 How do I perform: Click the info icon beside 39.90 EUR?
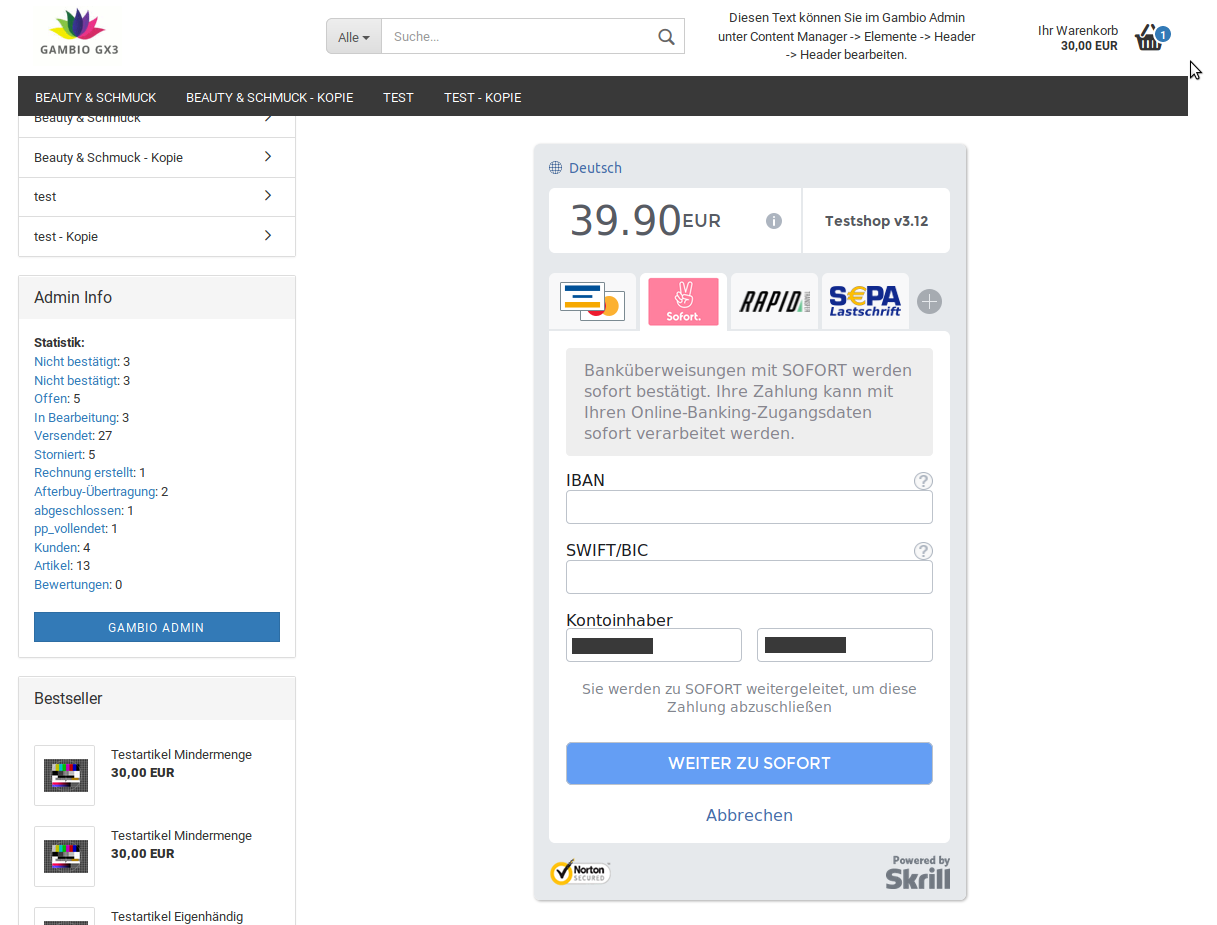click(773, 221)
